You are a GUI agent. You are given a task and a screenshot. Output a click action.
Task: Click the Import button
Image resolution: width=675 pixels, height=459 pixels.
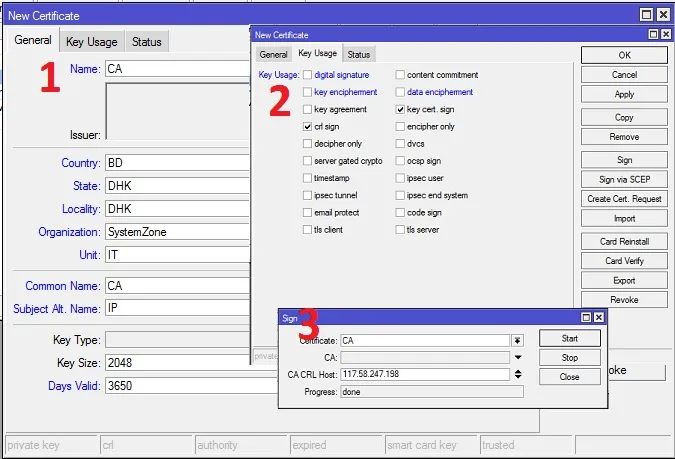coord(624,219)
